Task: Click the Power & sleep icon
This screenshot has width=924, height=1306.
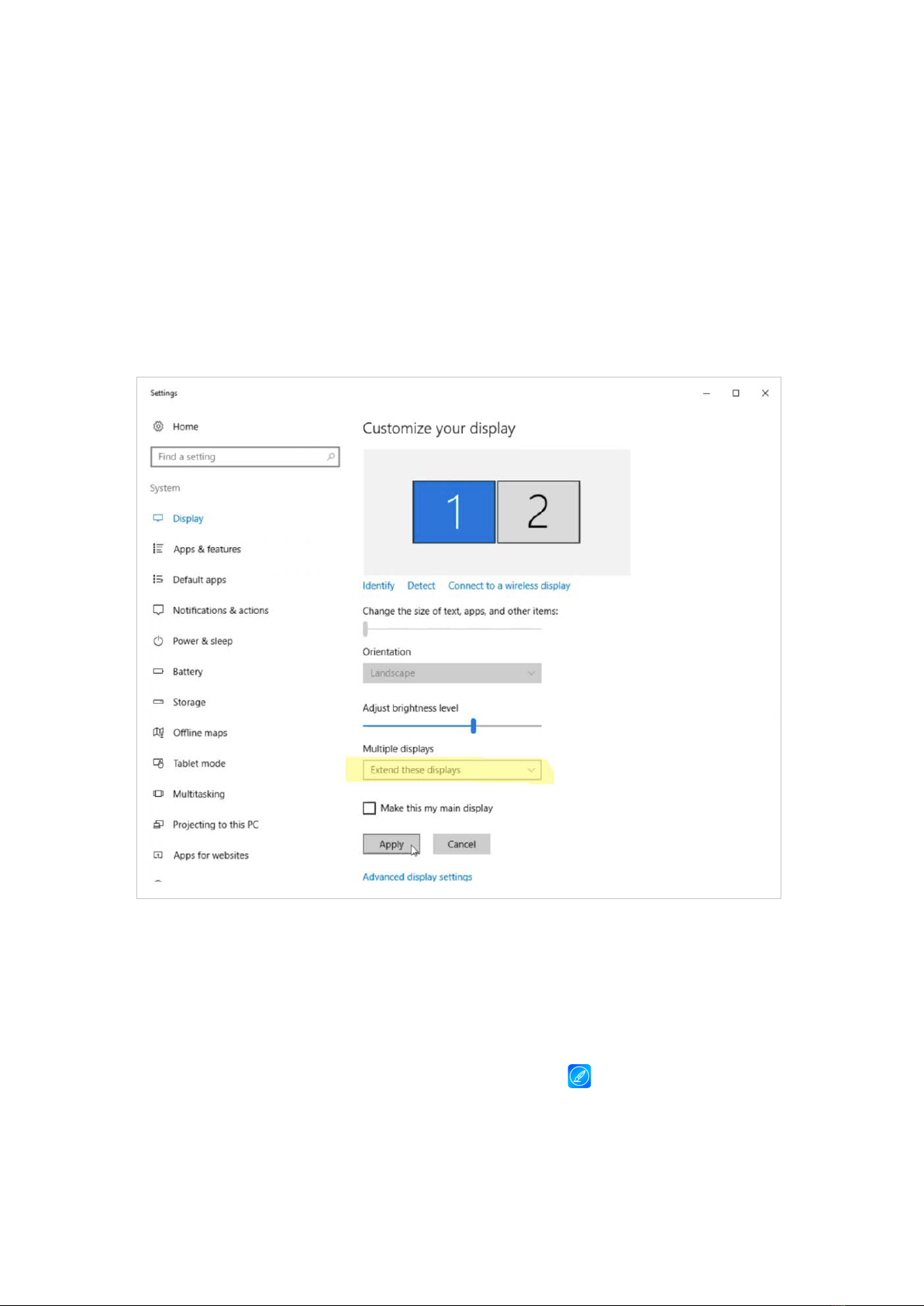Action: (x=158, y=641)
